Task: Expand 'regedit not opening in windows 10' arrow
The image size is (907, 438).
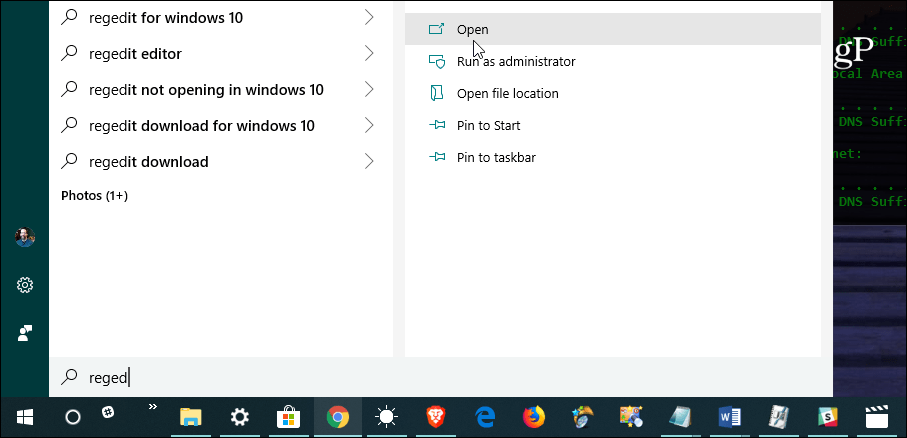Action: point(369,90)
